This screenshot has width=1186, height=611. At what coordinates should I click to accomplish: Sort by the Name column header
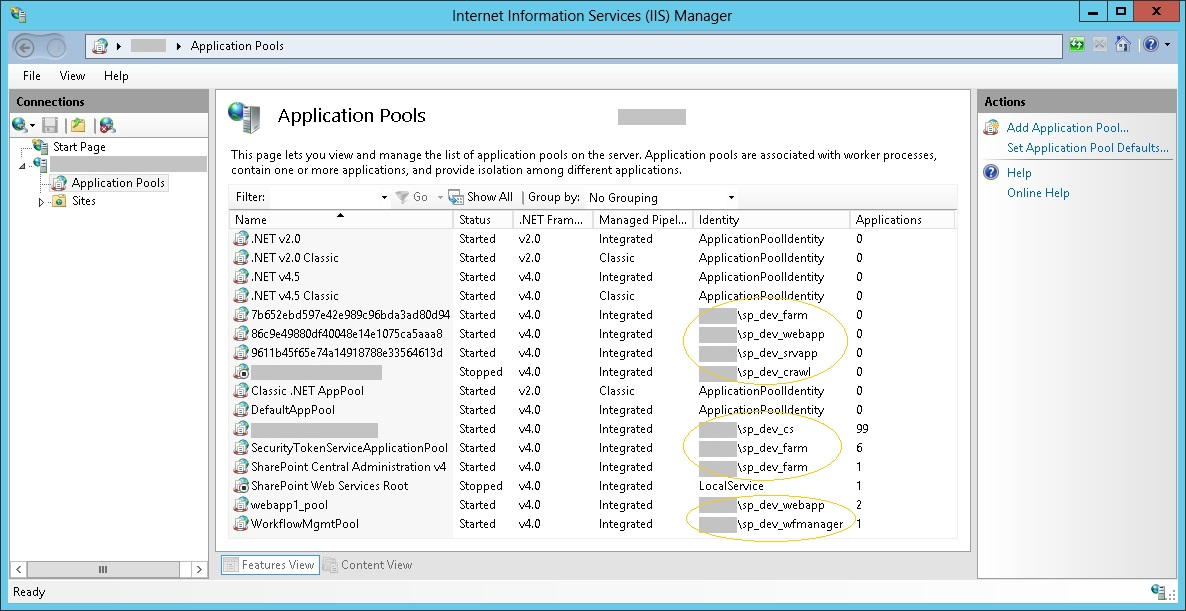pyautogui.click(x=341, y=219)
